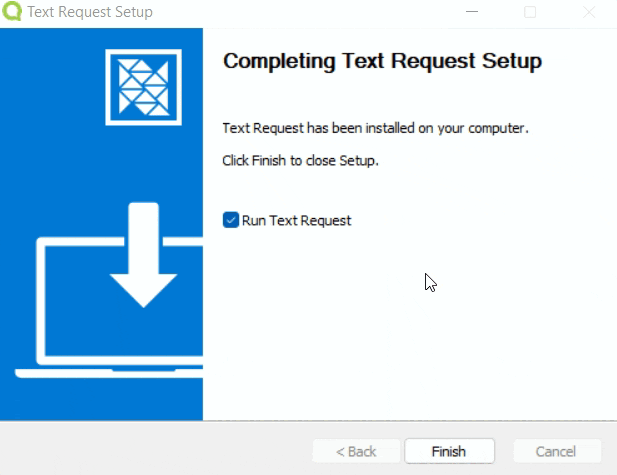Click the "Text Request Setup" title bar text
Viewport: 617px width, 475px height.
tap(91, 12)
